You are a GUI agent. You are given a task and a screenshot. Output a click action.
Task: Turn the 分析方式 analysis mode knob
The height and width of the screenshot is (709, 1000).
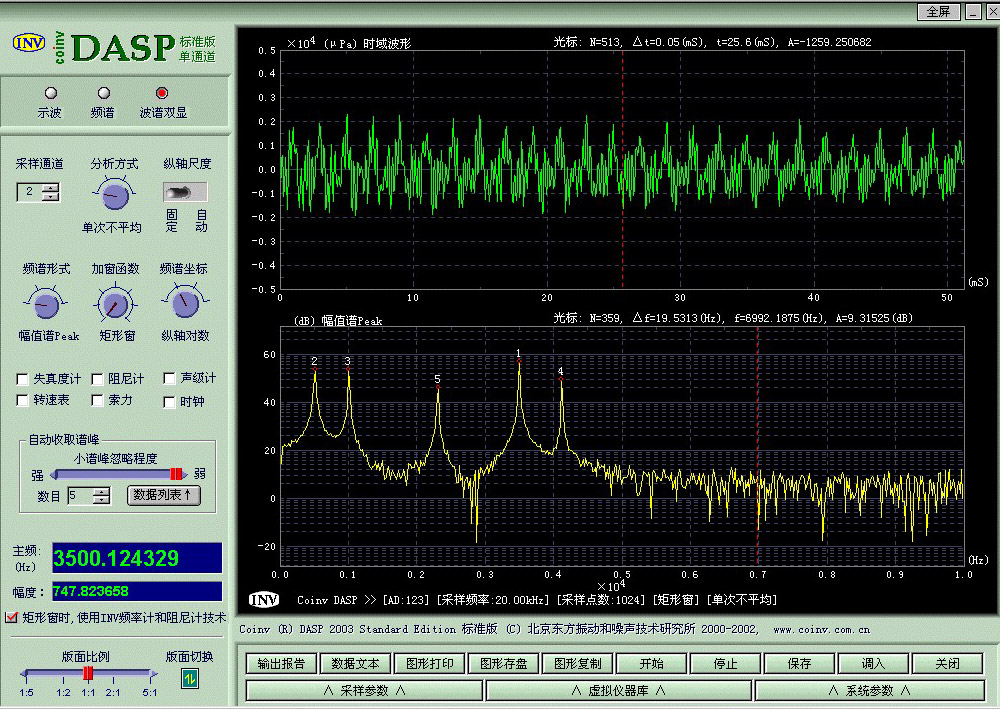[x=115, y=194]
